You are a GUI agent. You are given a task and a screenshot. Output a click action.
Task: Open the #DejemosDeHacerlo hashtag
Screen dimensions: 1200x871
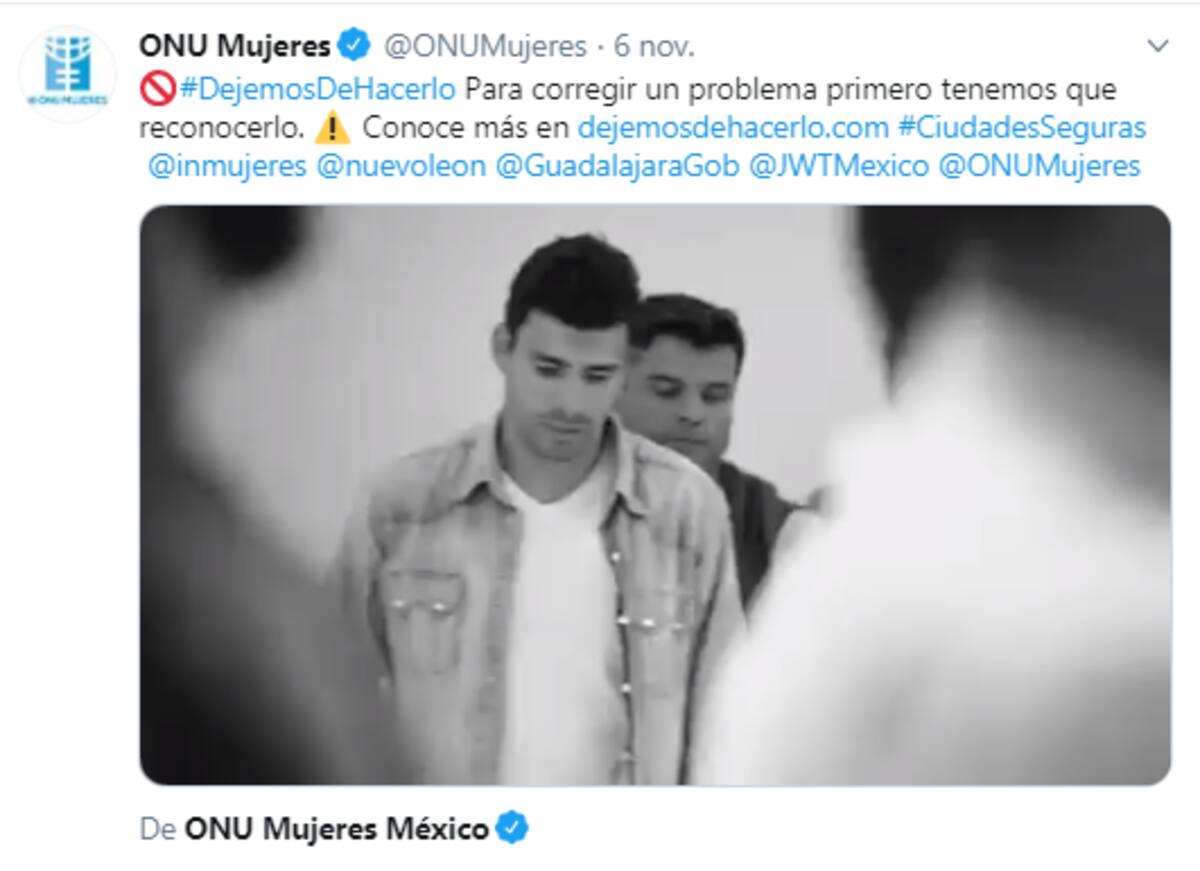pyautogui.click(x=318, y=89)
